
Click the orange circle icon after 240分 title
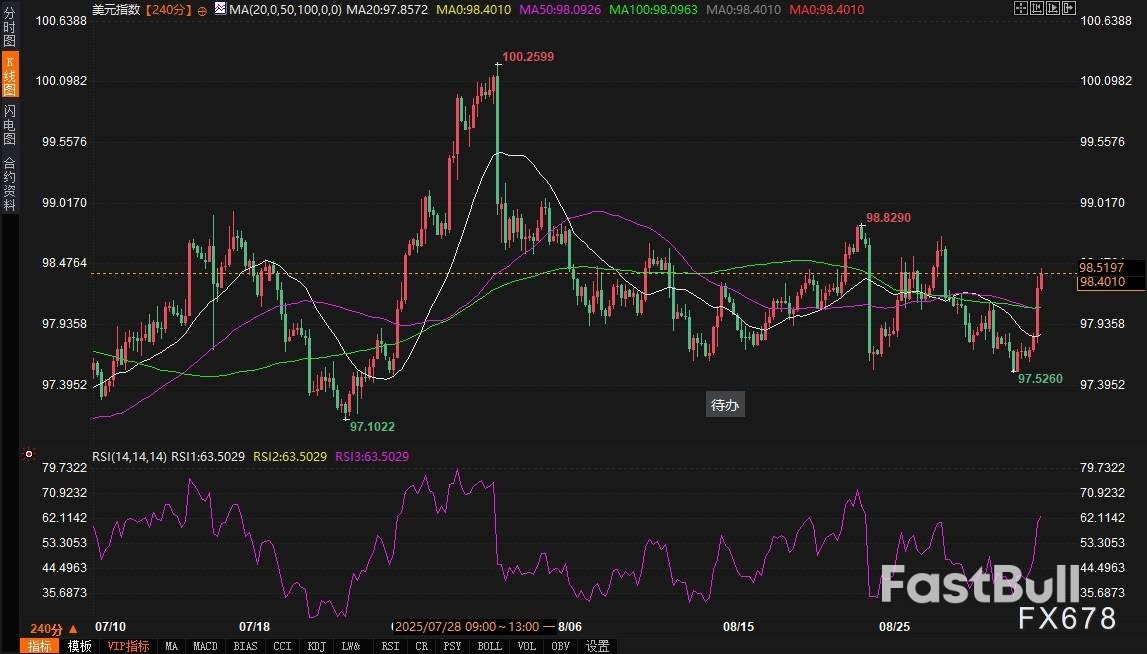click(x=204, y=10)
